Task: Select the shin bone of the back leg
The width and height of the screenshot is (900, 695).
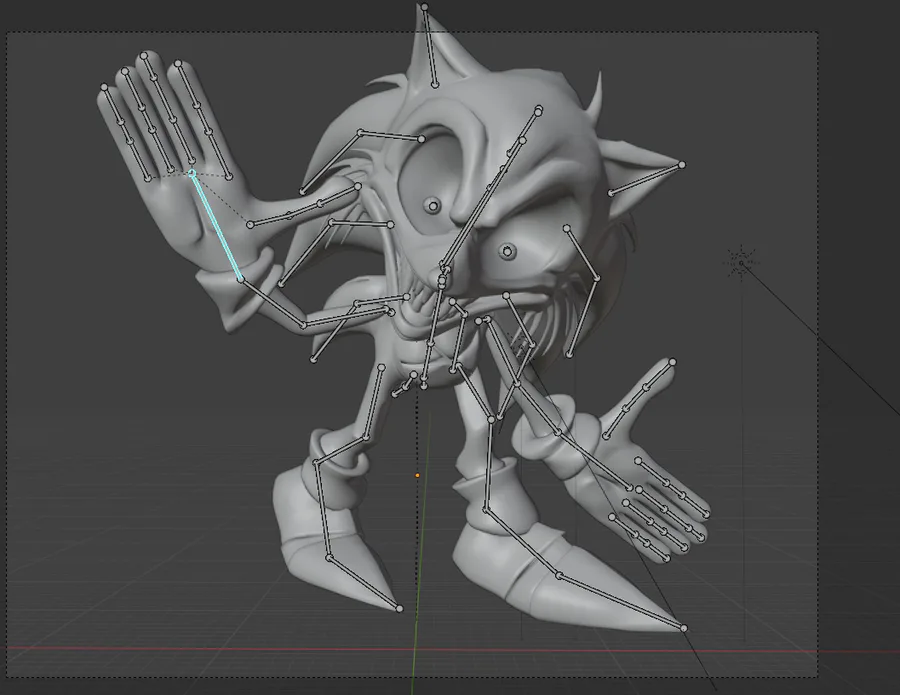Action: (x=323, y=510)
